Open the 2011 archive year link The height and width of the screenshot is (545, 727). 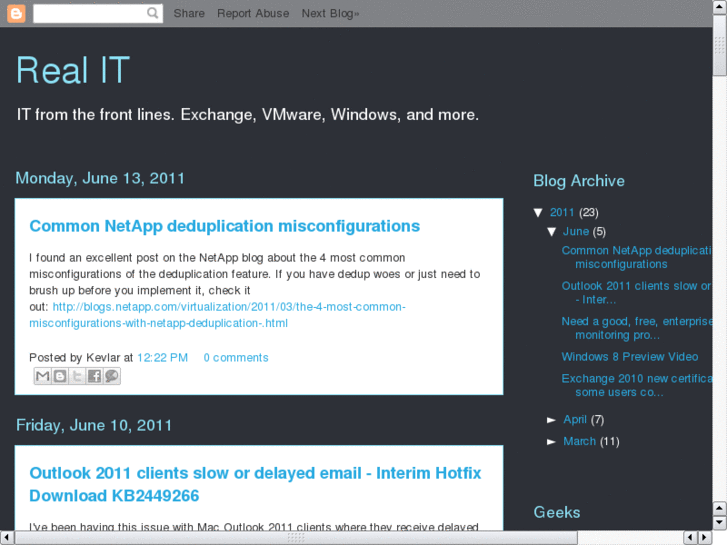562,212
